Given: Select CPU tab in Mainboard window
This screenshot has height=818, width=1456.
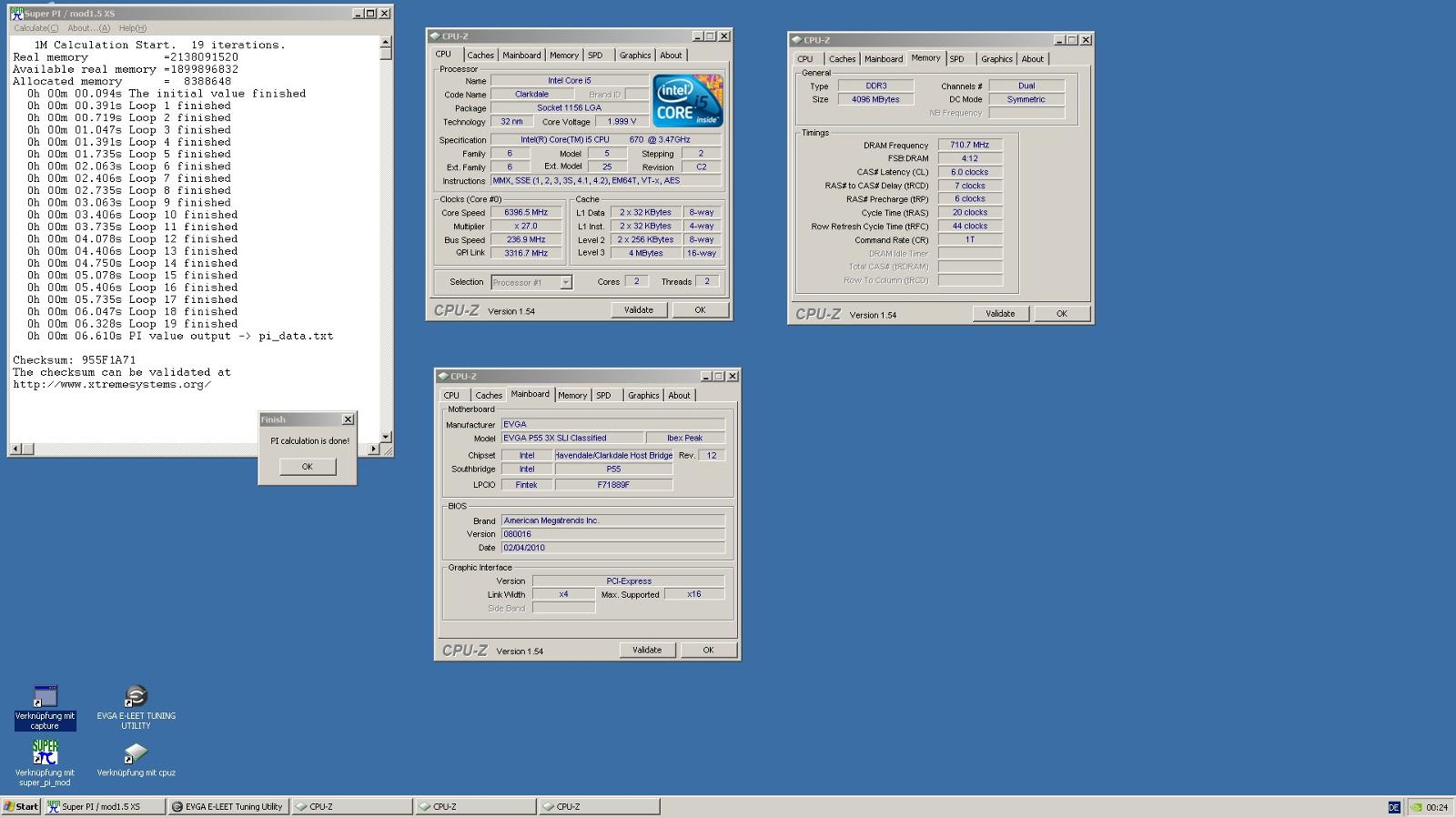Looking at the screenshot, I should 451,396.
